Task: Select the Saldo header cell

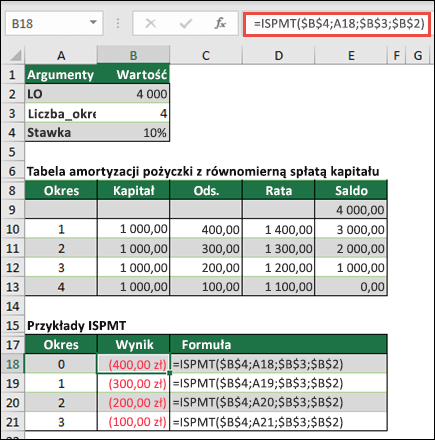Action: tap(351, 190)
